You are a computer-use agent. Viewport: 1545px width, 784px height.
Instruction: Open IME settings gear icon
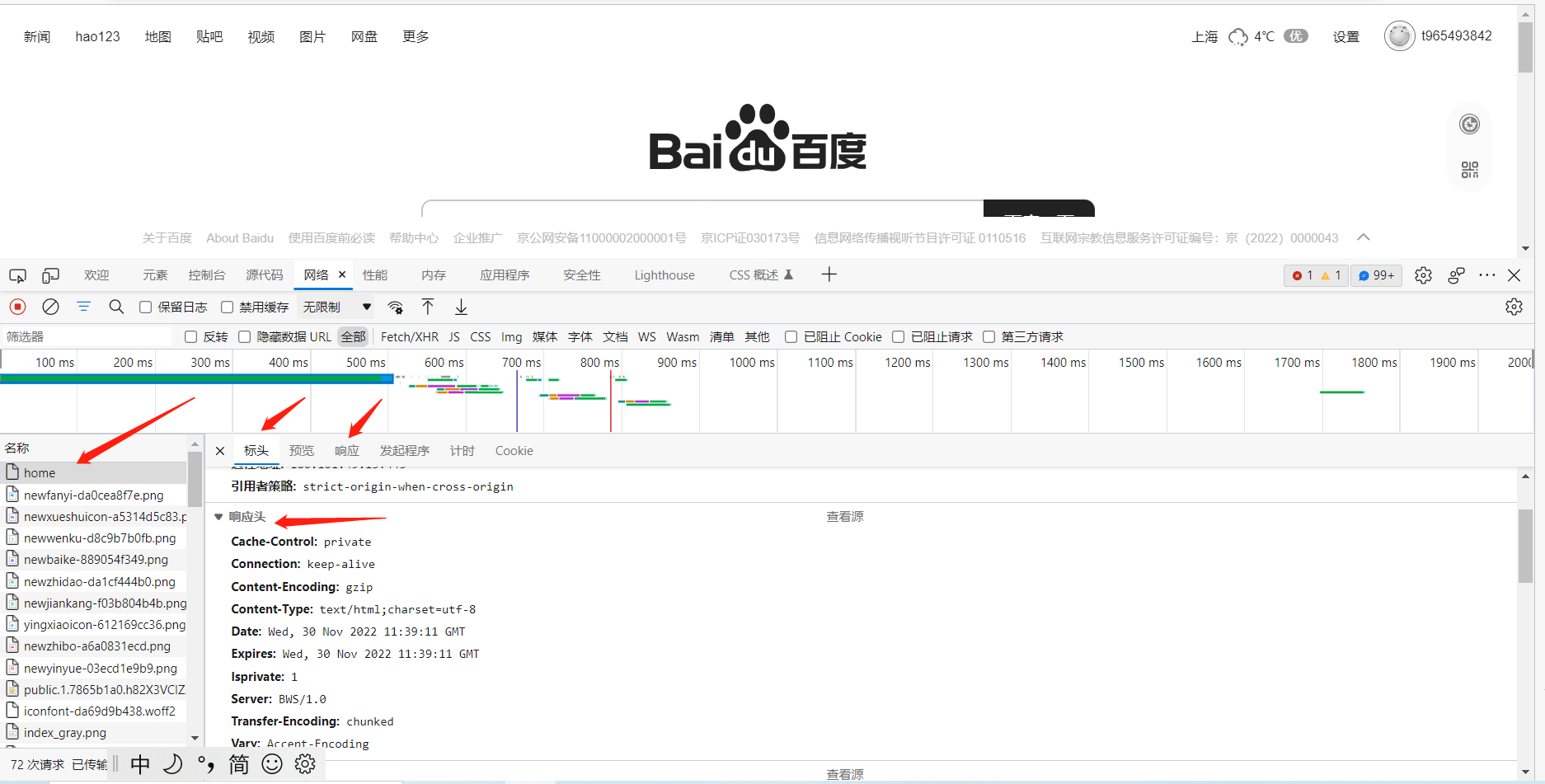tap(305, 764)
